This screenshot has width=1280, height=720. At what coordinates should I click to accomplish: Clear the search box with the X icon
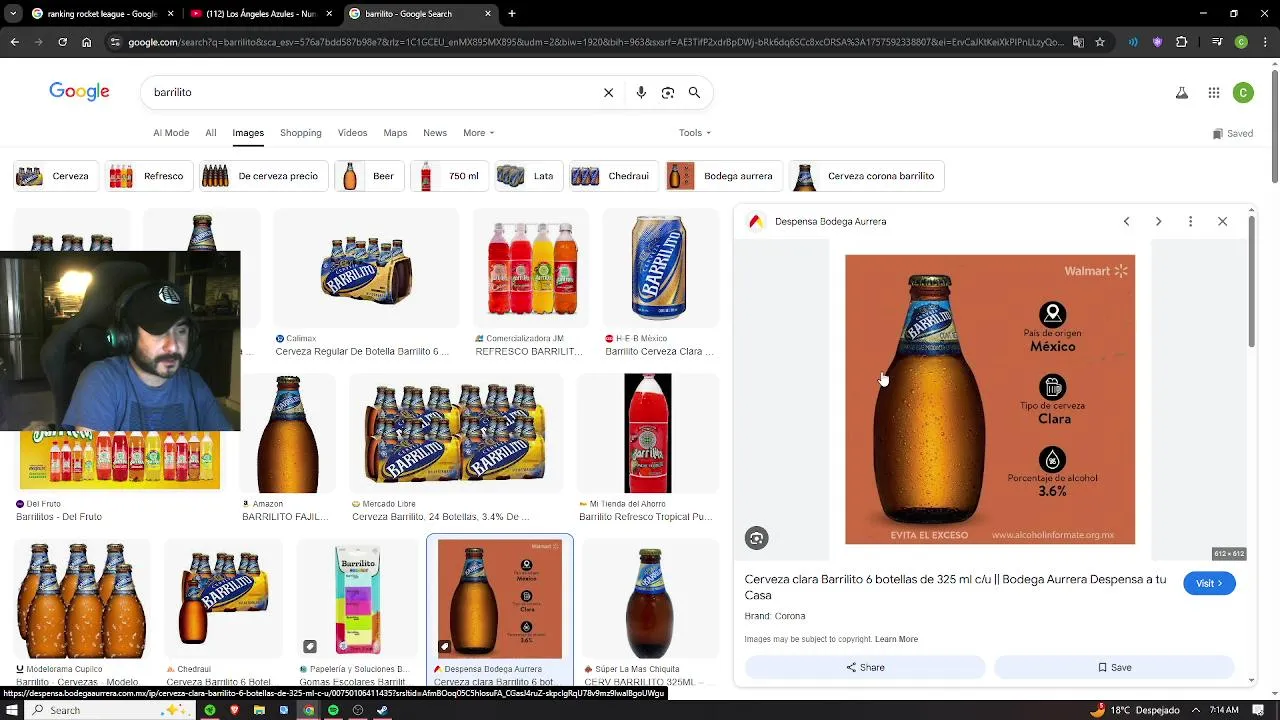click(608, 92)
